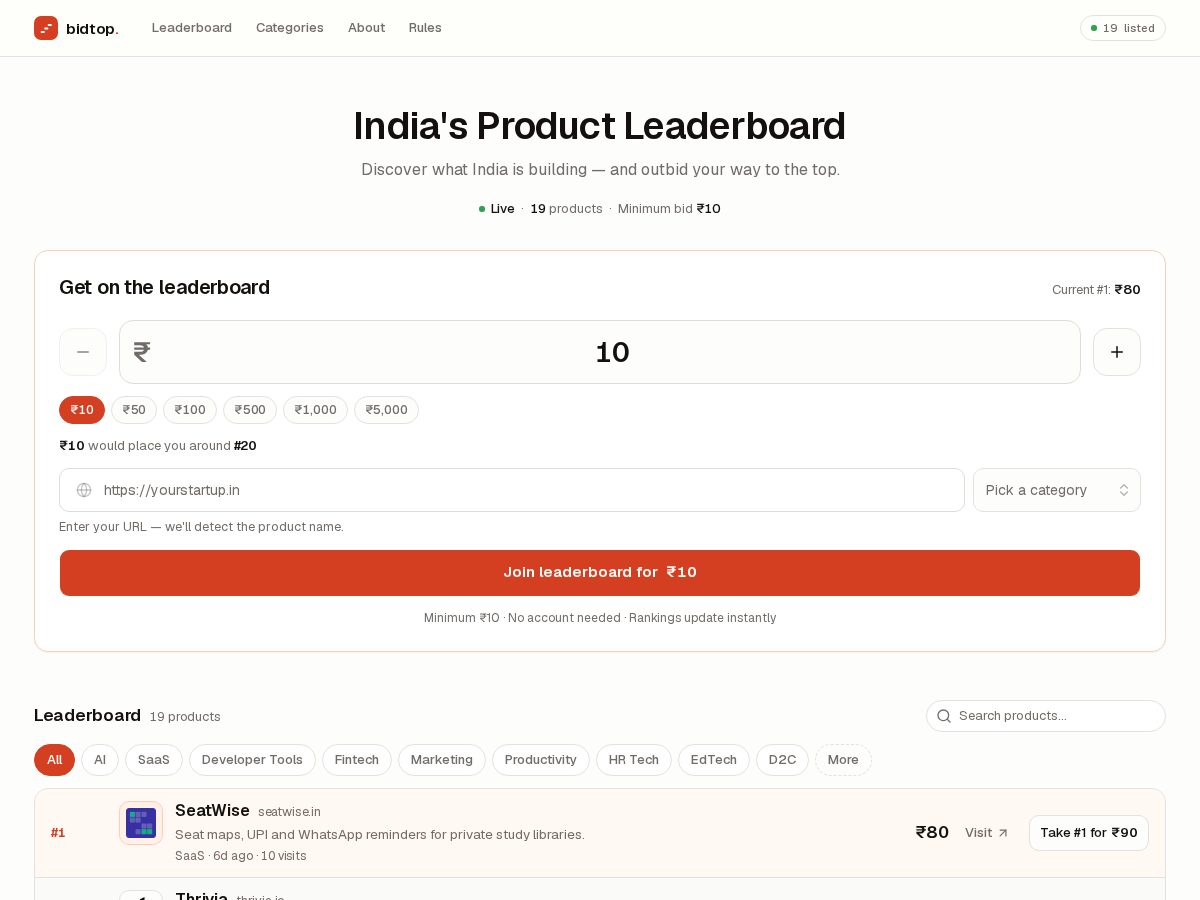Expand More category filters
Image resolution: width=1200 pixels, height=900 pixels.
[x=843, y=760]
